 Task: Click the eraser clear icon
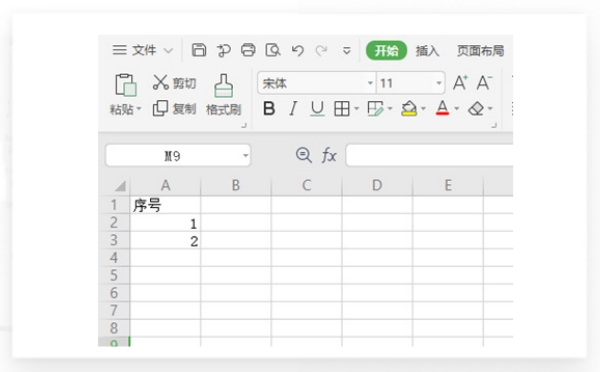click(x=476, y=109)
